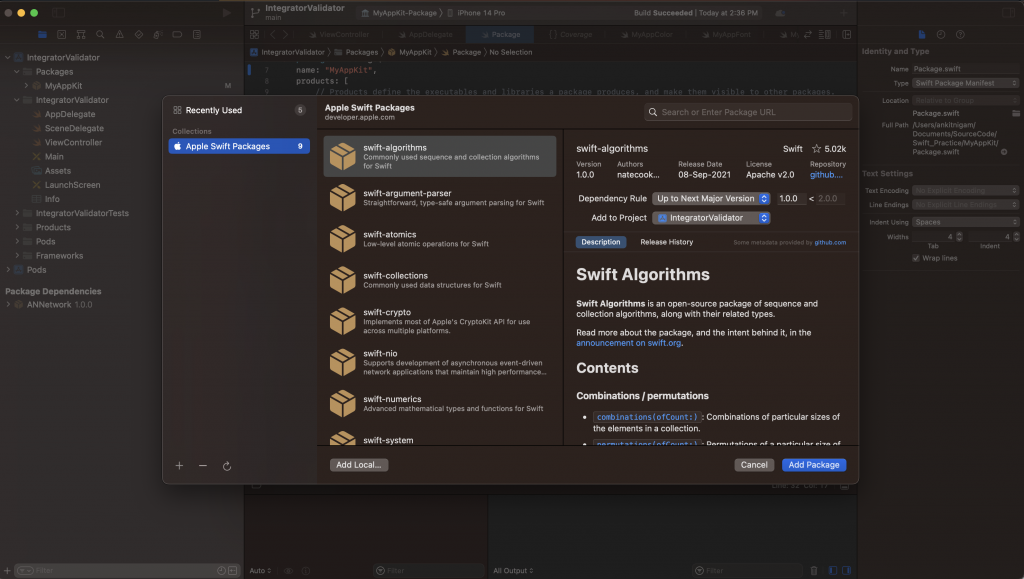Switch to the Release History tab
The height and width of the screenshot is (579, 1024).
[667, 242]
